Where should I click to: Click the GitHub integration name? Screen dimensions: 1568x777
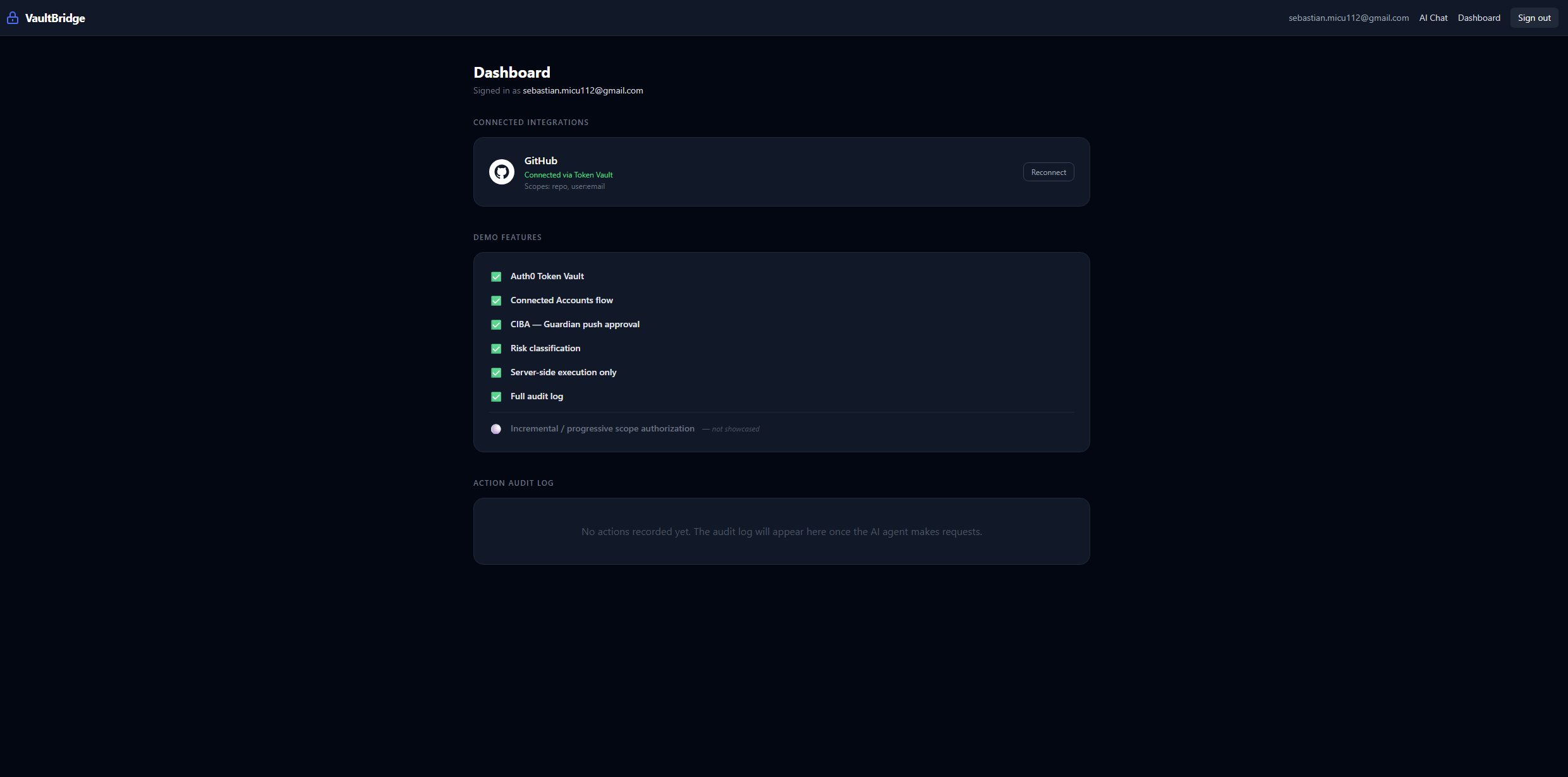540,160
